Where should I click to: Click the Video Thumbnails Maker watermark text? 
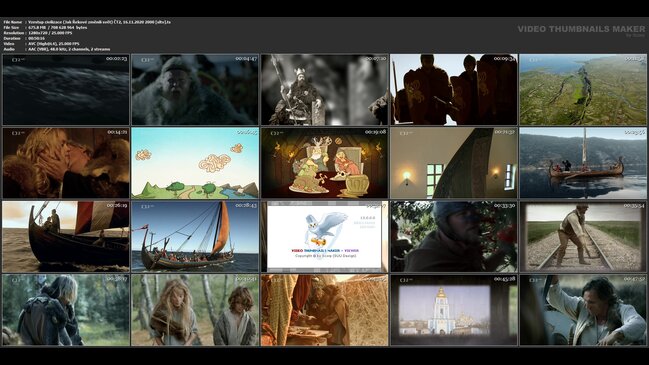point(581,29)
